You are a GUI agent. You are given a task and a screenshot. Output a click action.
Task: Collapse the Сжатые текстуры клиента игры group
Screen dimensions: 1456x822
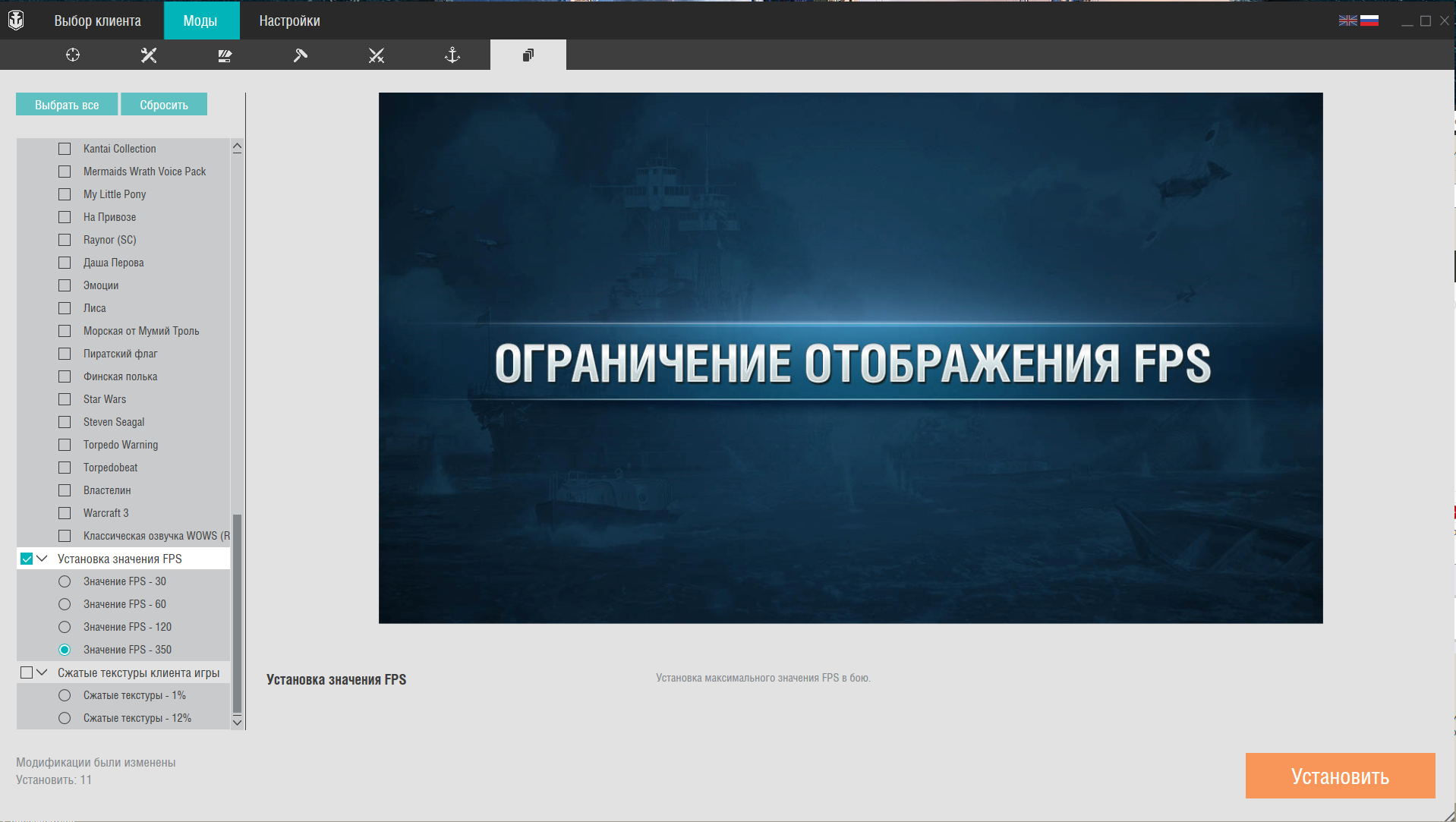43,672
